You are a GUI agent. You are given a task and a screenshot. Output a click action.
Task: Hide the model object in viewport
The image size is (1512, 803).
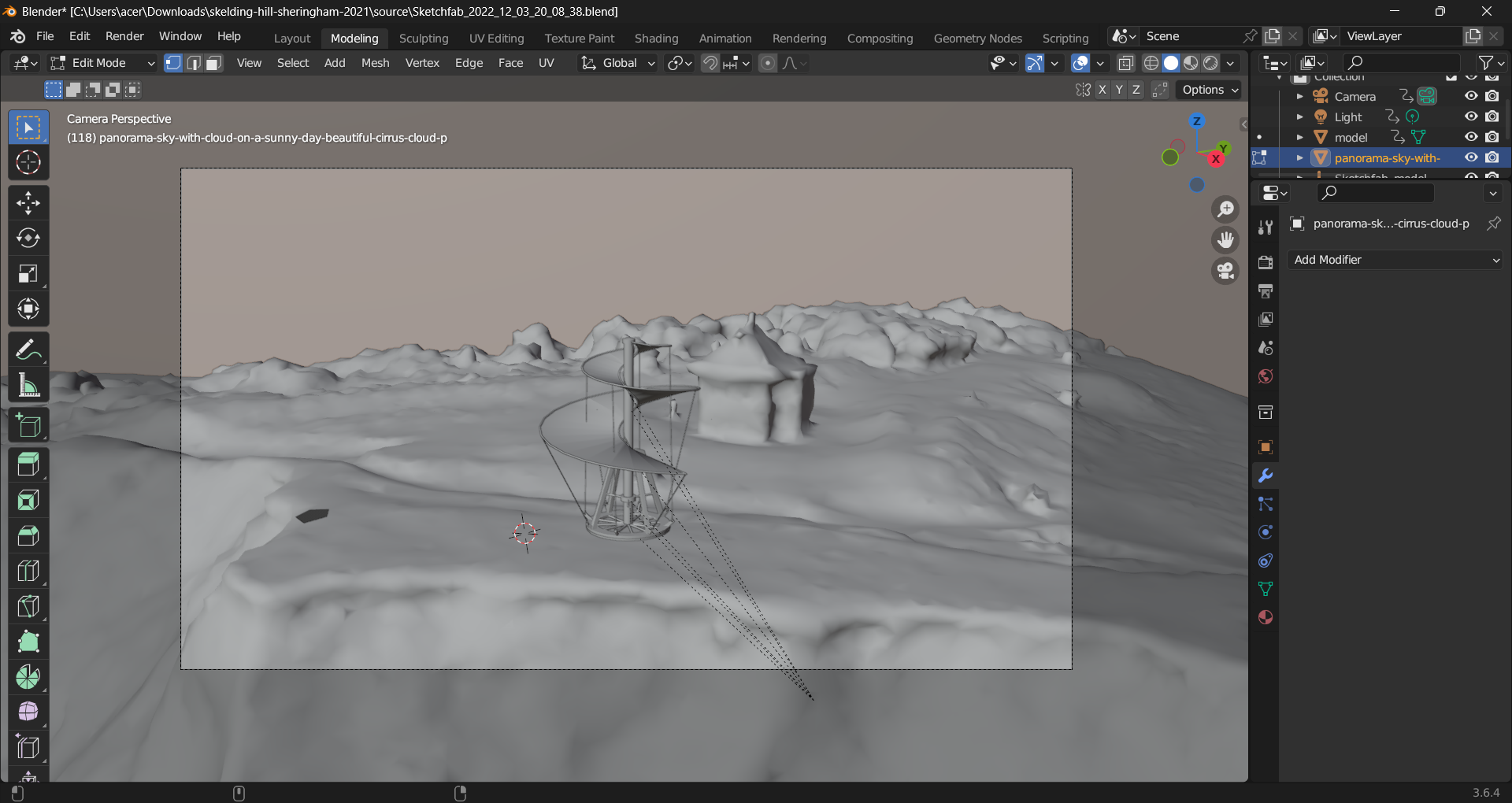click(x=1471, y=137)
